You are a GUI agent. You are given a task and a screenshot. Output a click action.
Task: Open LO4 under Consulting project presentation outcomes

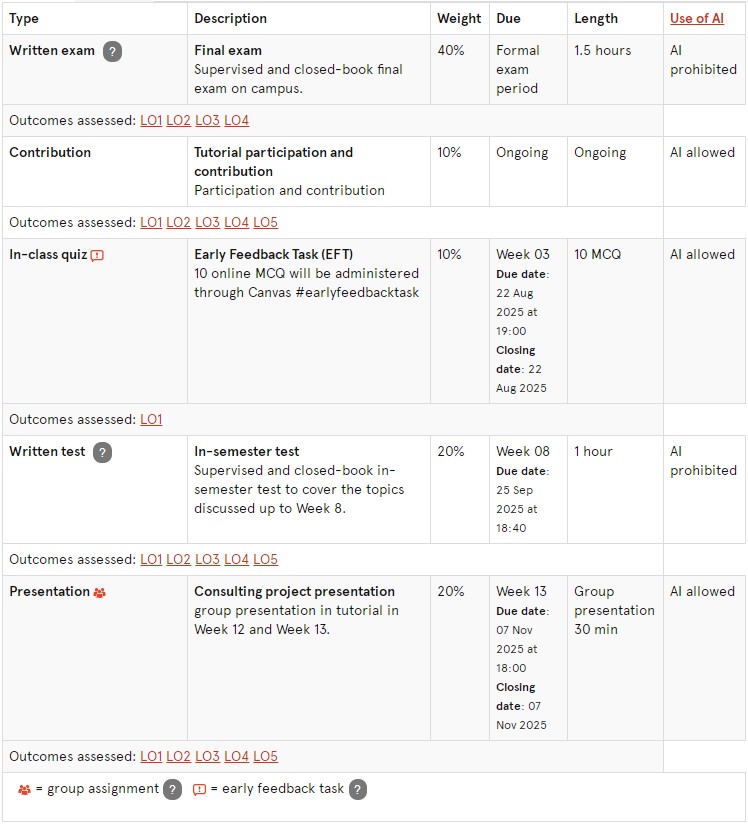237,756
